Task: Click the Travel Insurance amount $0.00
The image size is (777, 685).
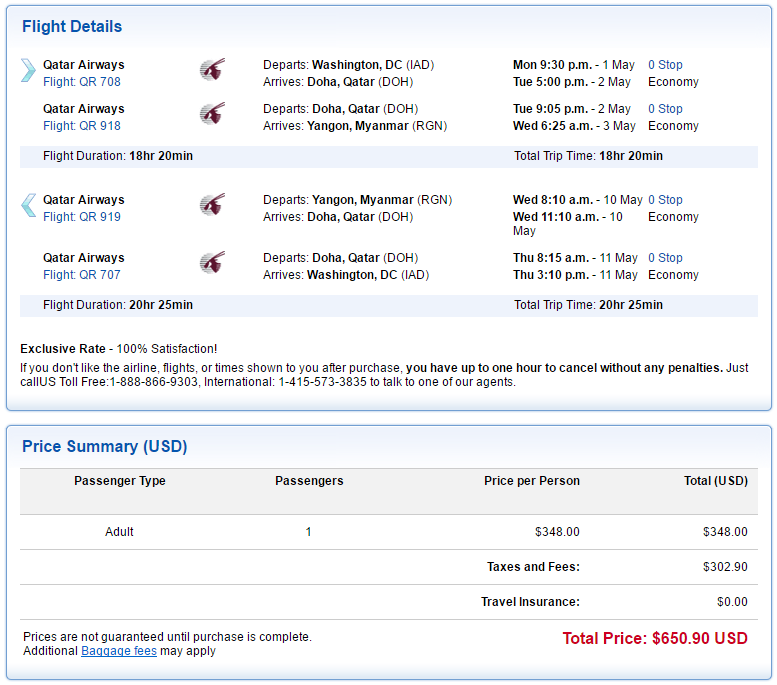Action: [x=732, y=602]
